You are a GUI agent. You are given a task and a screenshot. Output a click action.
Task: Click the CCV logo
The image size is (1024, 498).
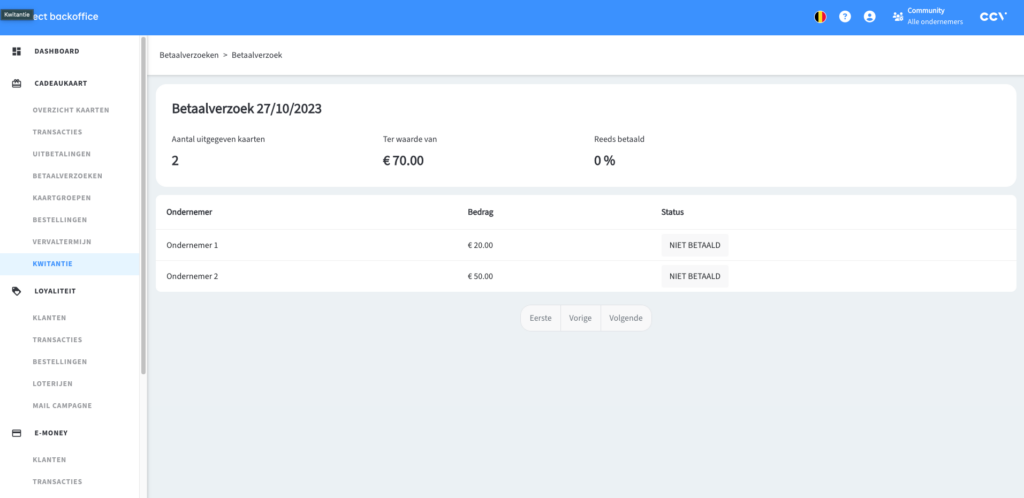[993, 17]
